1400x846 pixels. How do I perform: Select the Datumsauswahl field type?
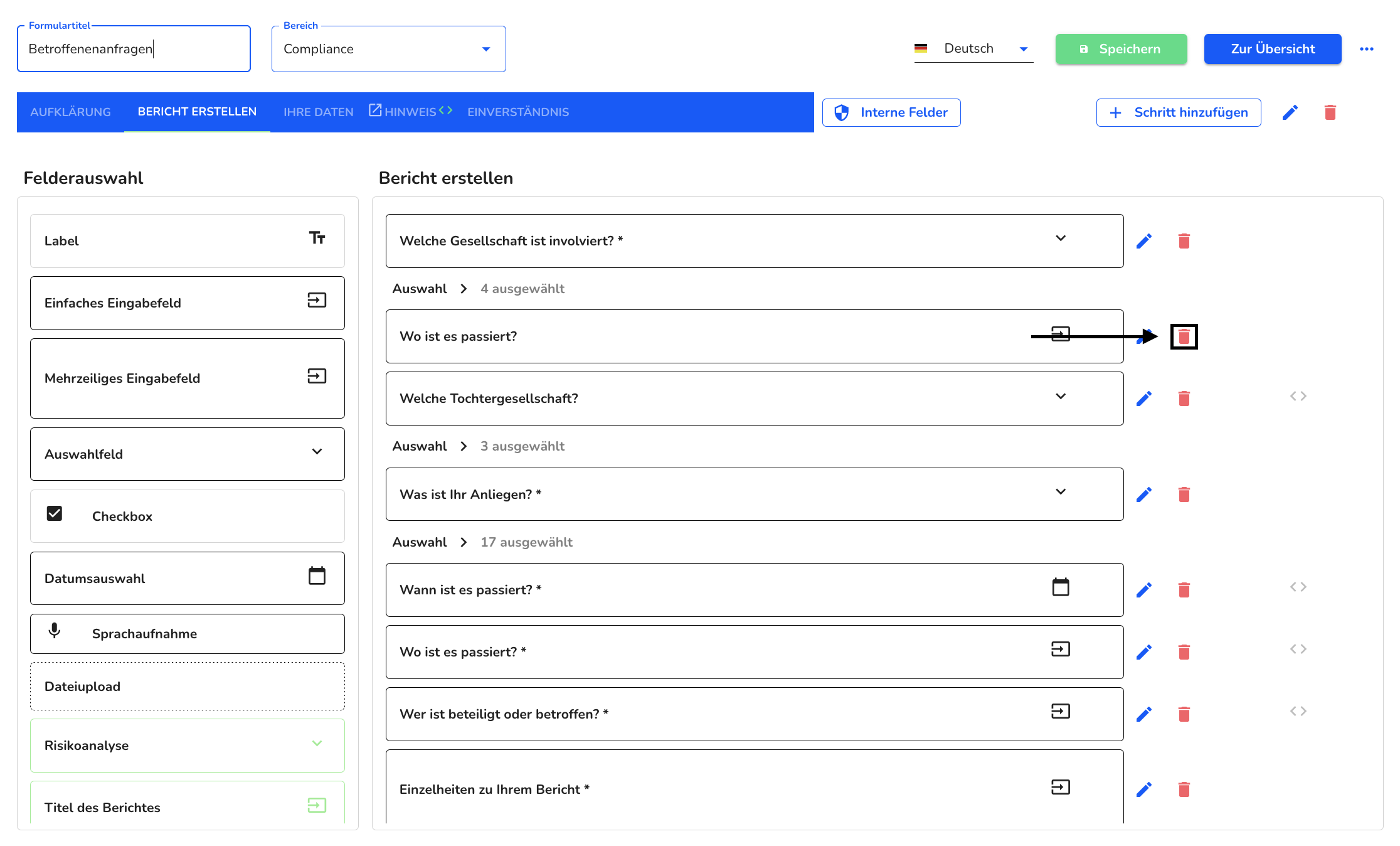coord(187,579)
